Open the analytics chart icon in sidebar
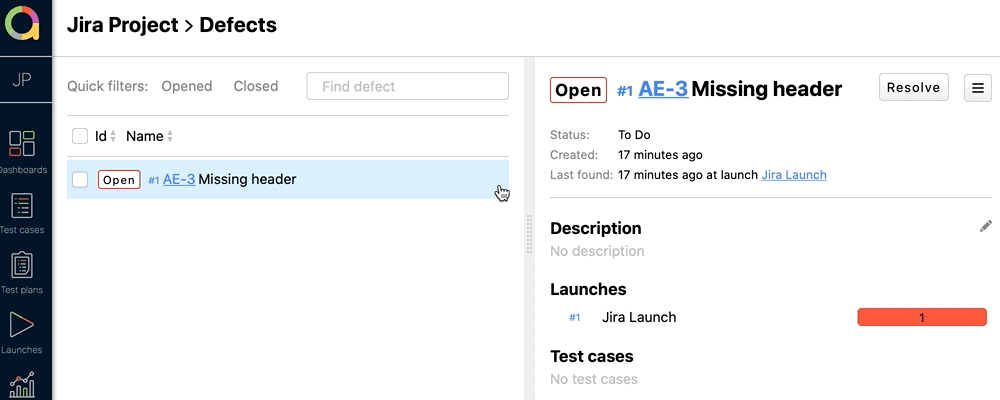1000x400 pixels. coord(22,385)
